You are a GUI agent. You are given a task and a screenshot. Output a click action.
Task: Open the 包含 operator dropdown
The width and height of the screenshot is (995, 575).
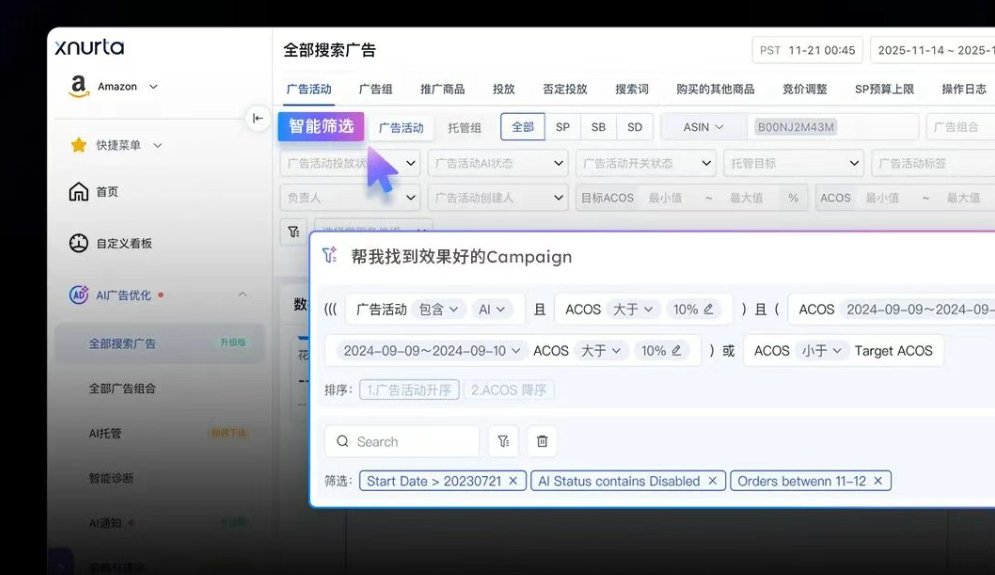pos(439,309)
